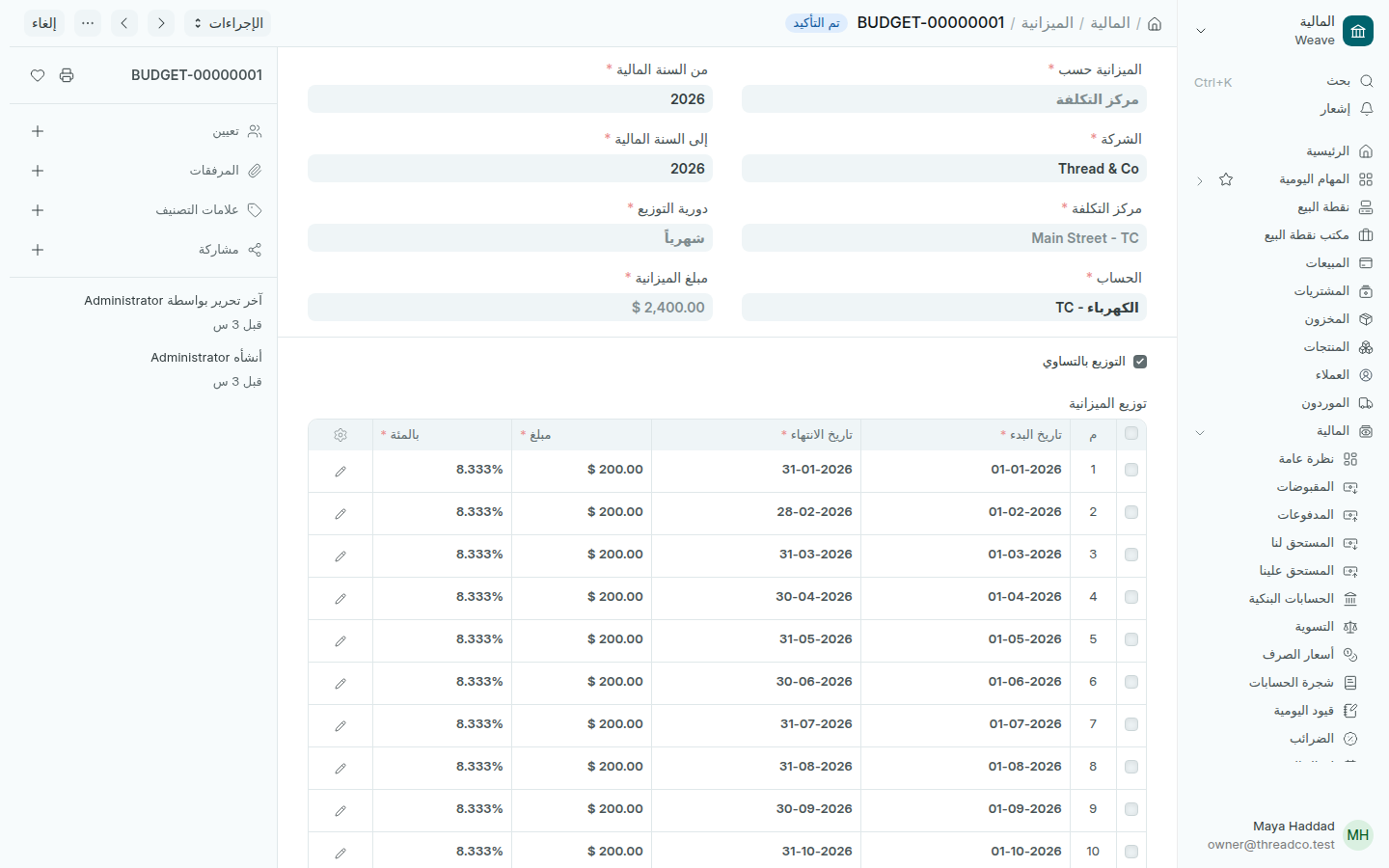Click the المالية breadcrumb link
The image size is (1389, 868).
(1110, 23)
